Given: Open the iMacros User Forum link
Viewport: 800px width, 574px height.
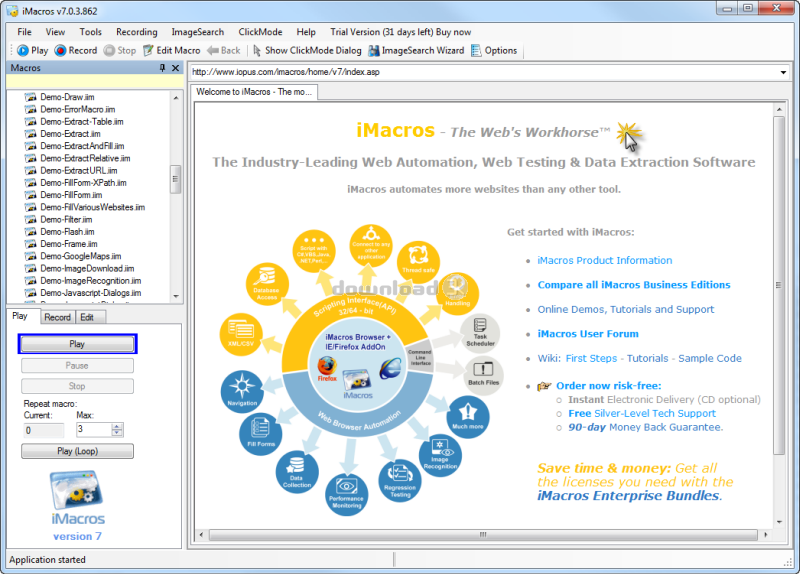Looking at the screenshot, I should click(x=588, y=334).
